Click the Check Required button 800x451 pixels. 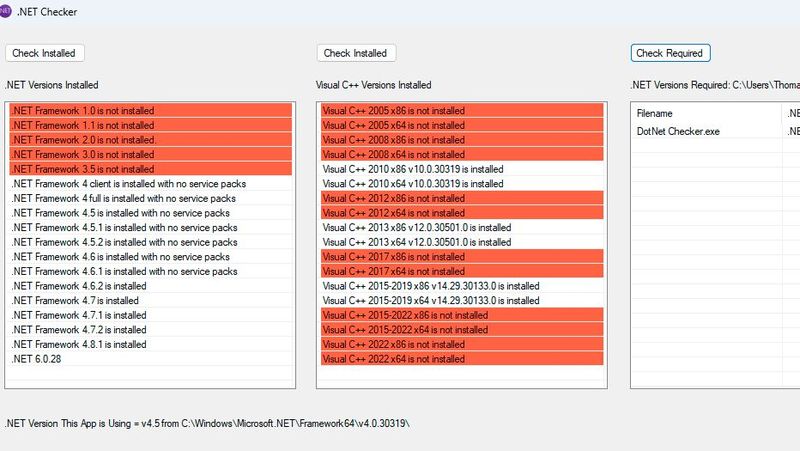point(670,53)
